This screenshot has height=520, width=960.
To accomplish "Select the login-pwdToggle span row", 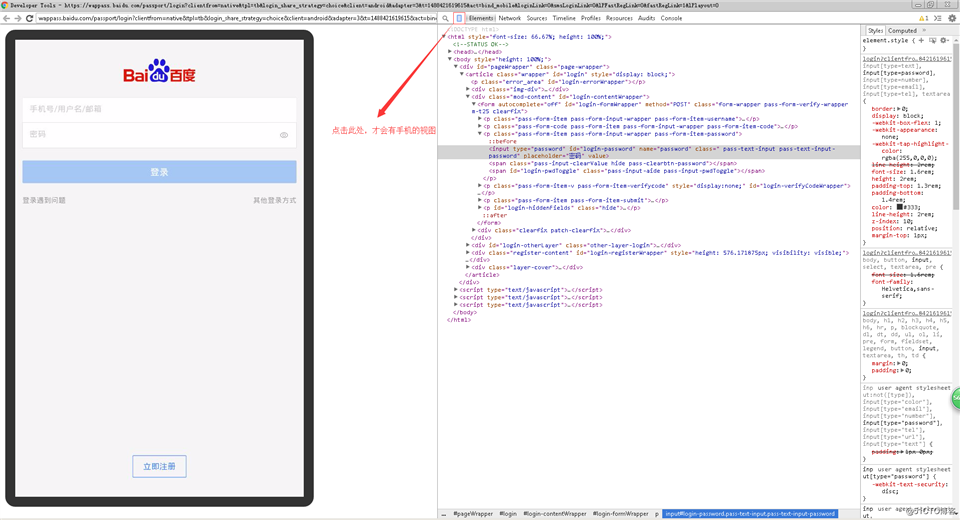I will 626,171.
